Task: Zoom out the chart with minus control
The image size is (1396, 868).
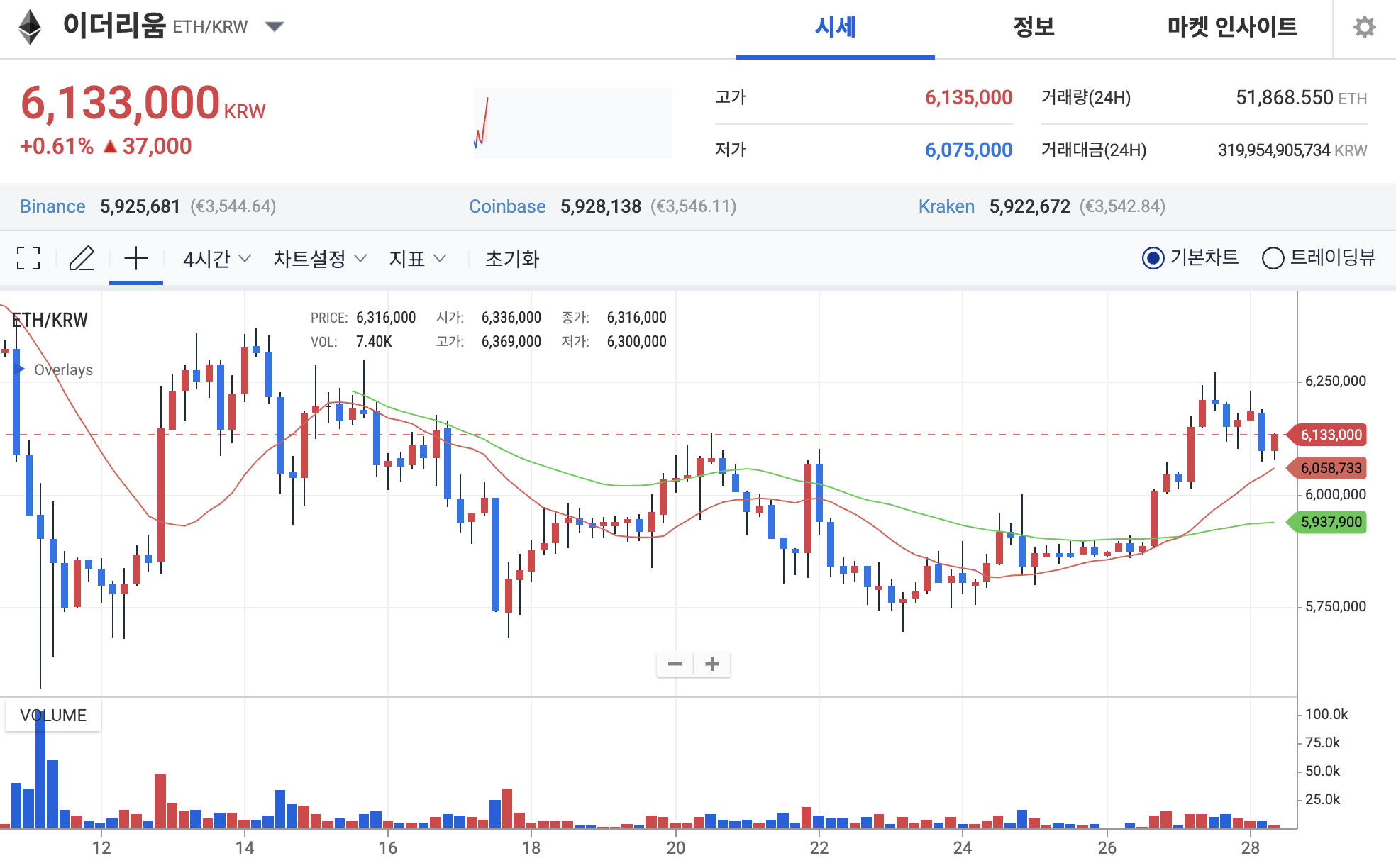Action: click(x=675, y=664)
